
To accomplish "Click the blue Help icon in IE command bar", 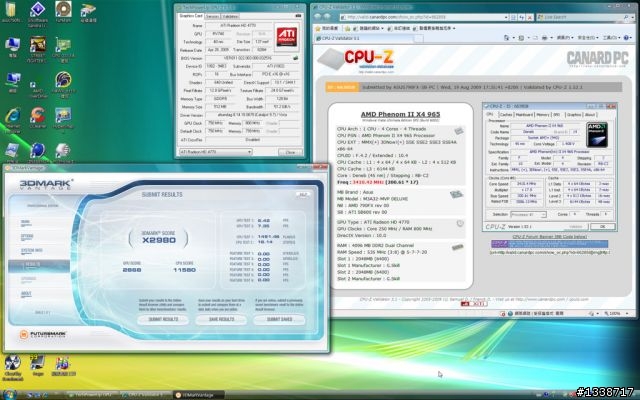I will pyautogui.click(x=627, y=38).
